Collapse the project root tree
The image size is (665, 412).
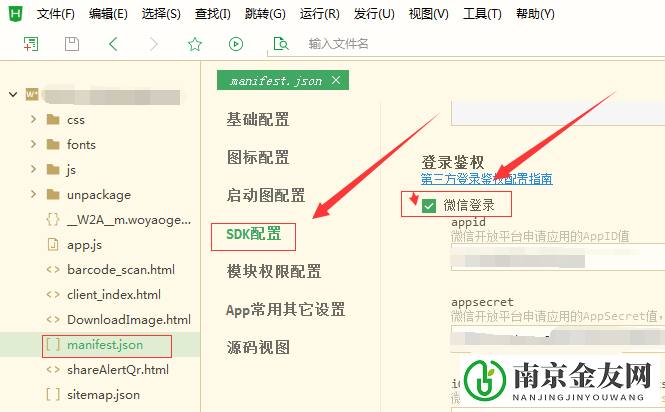13,94
